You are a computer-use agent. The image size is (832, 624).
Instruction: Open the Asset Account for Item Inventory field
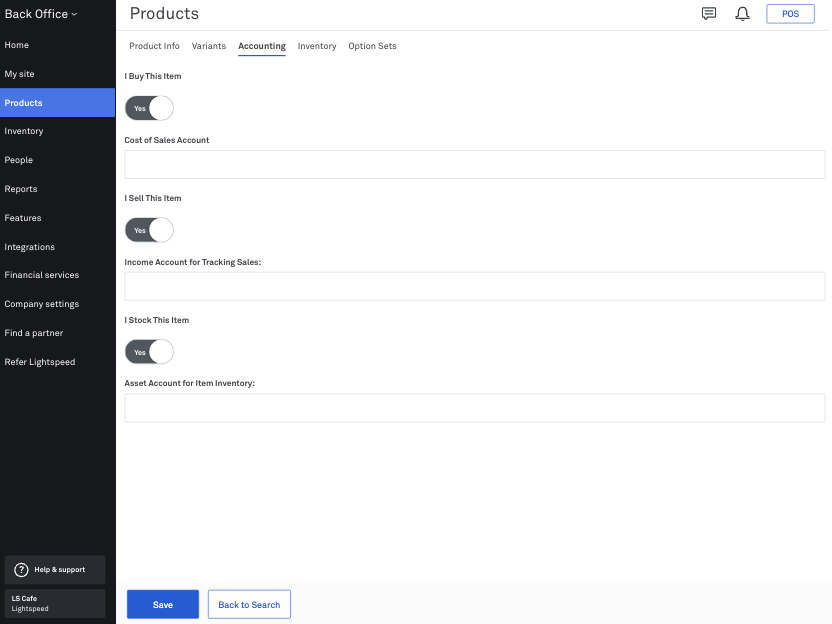(x=474, y=408)
